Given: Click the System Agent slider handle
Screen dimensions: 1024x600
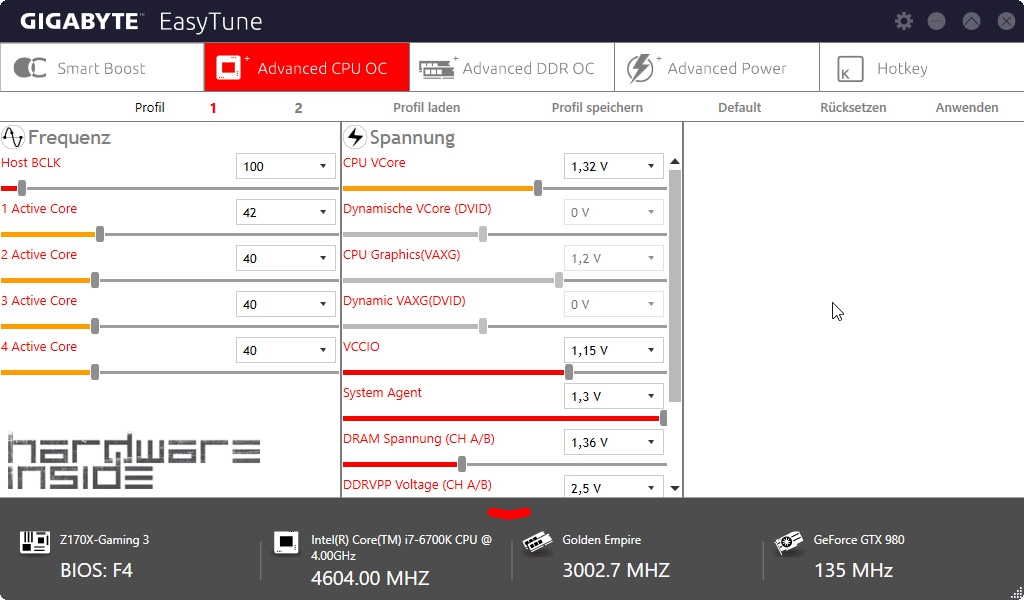Looking at the screenshot, I should tap(663, 418).
